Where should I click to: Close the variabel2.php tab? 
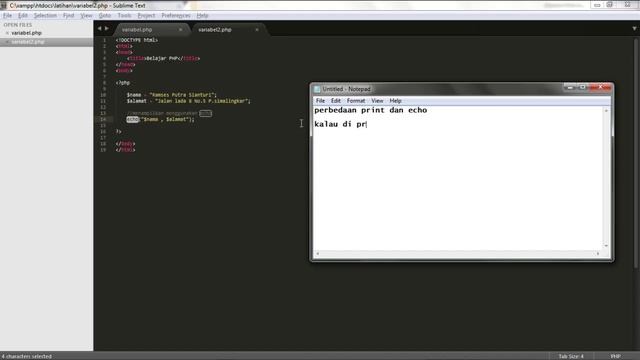[x=257, y=30]
